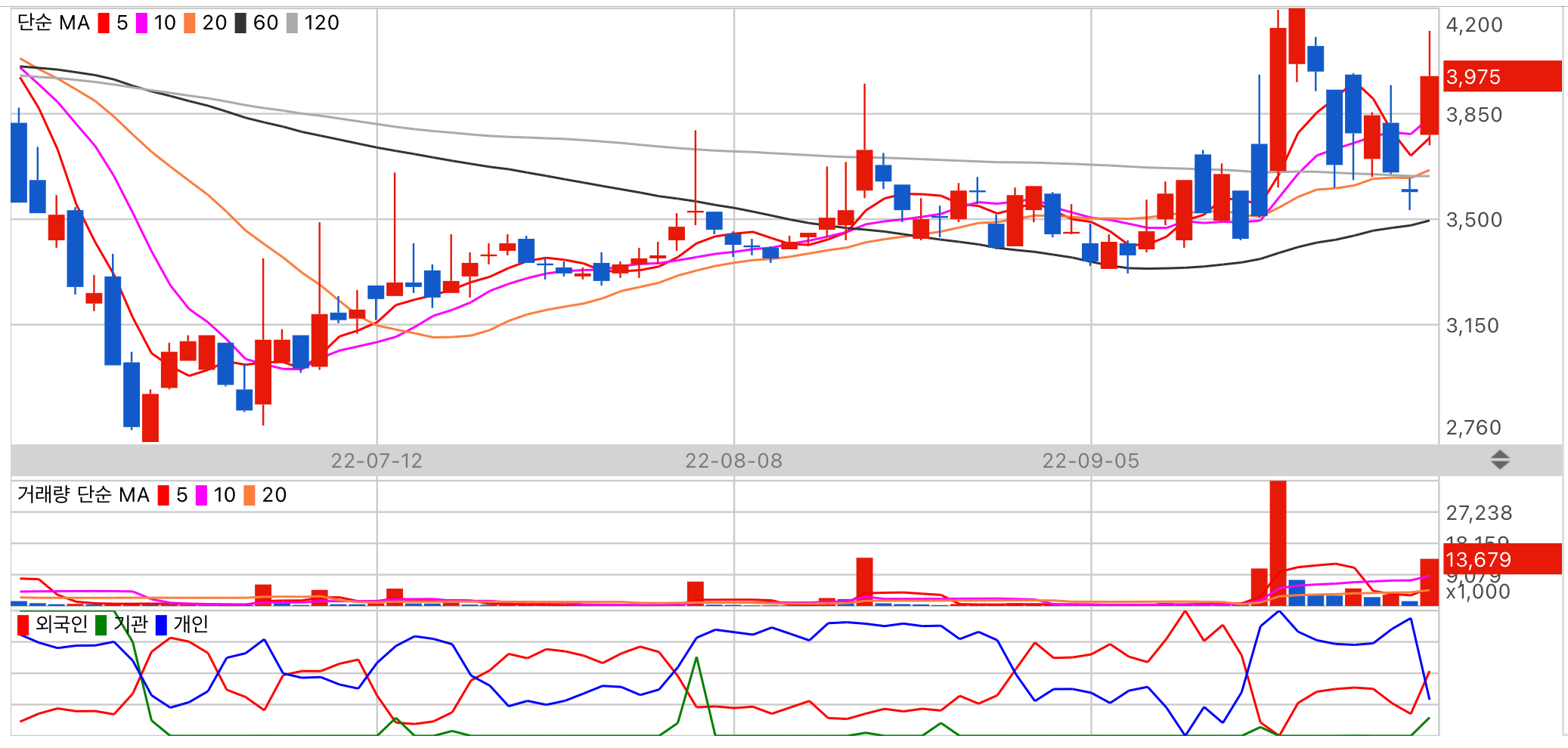1568x748 pixels.
Task: Click the orange volume 20 MA swatch
Action: 249,496
